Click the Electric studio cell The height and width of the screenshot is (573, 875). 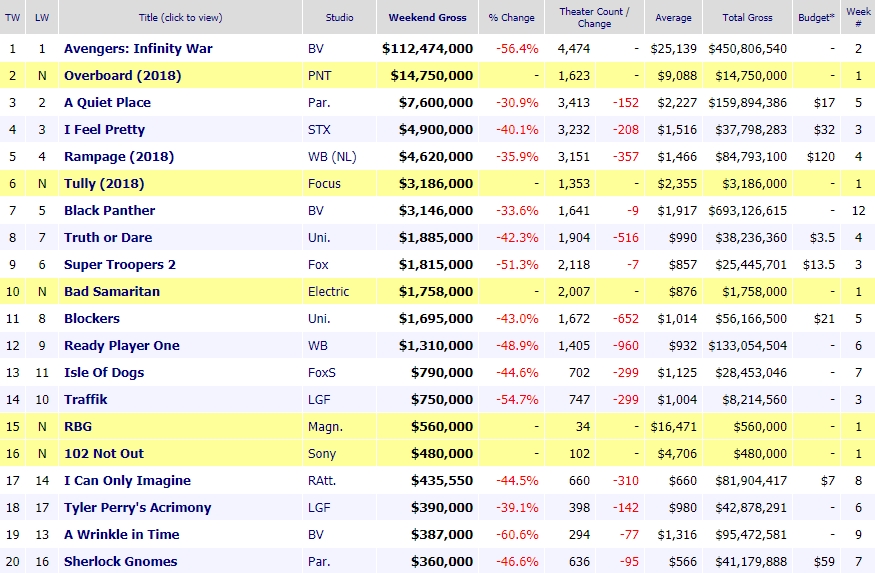[329, 291]
